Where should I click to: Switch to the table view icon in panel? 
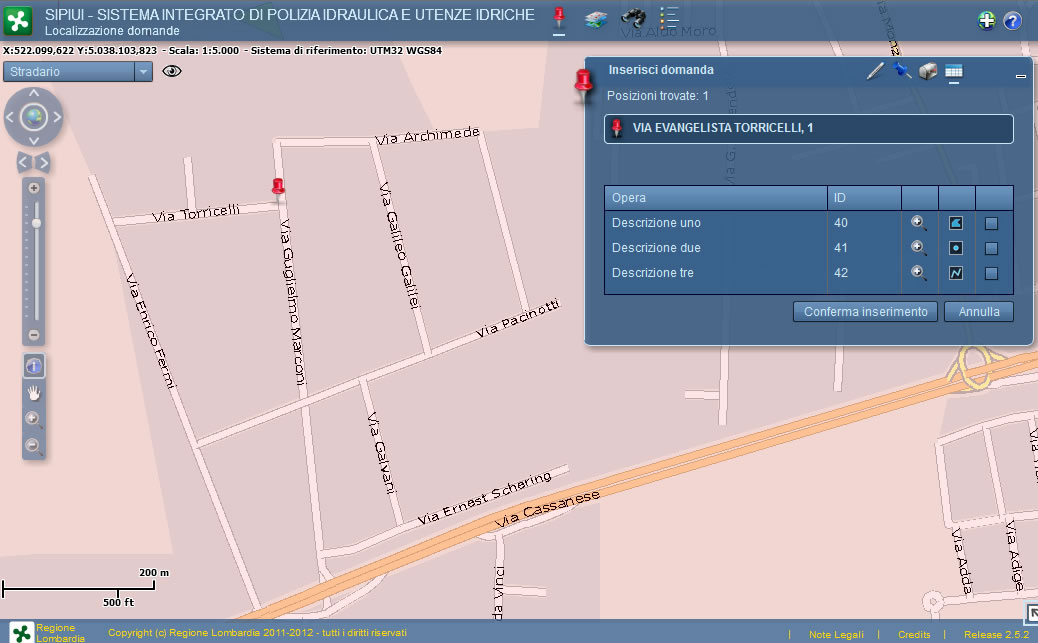pos(953,71)
